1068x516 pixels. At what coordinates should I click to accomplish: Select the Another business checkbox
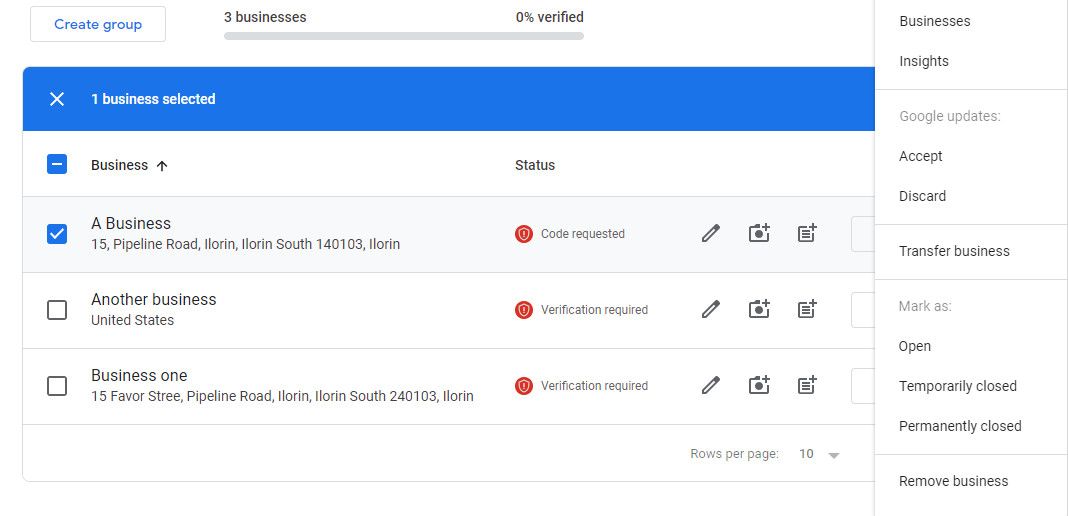[x=57, y=310]
